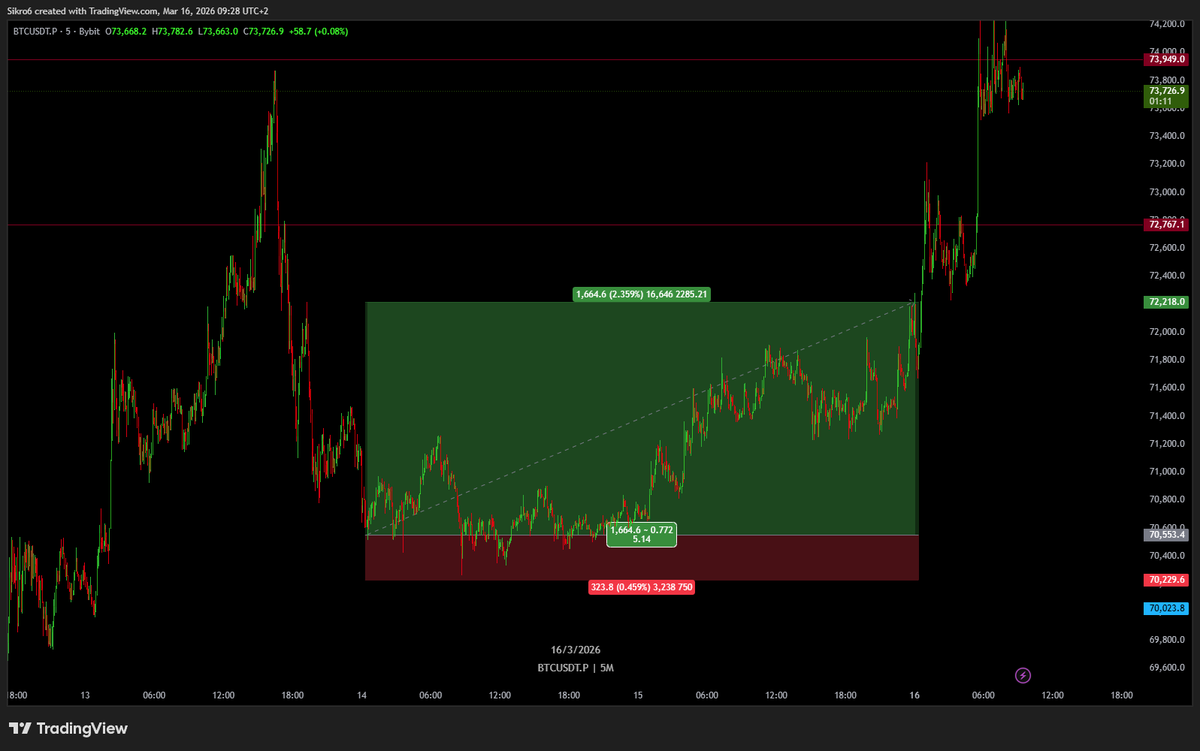Click the date label 15 on time axis
The image size is (1200, 751).
click(638, 696)
